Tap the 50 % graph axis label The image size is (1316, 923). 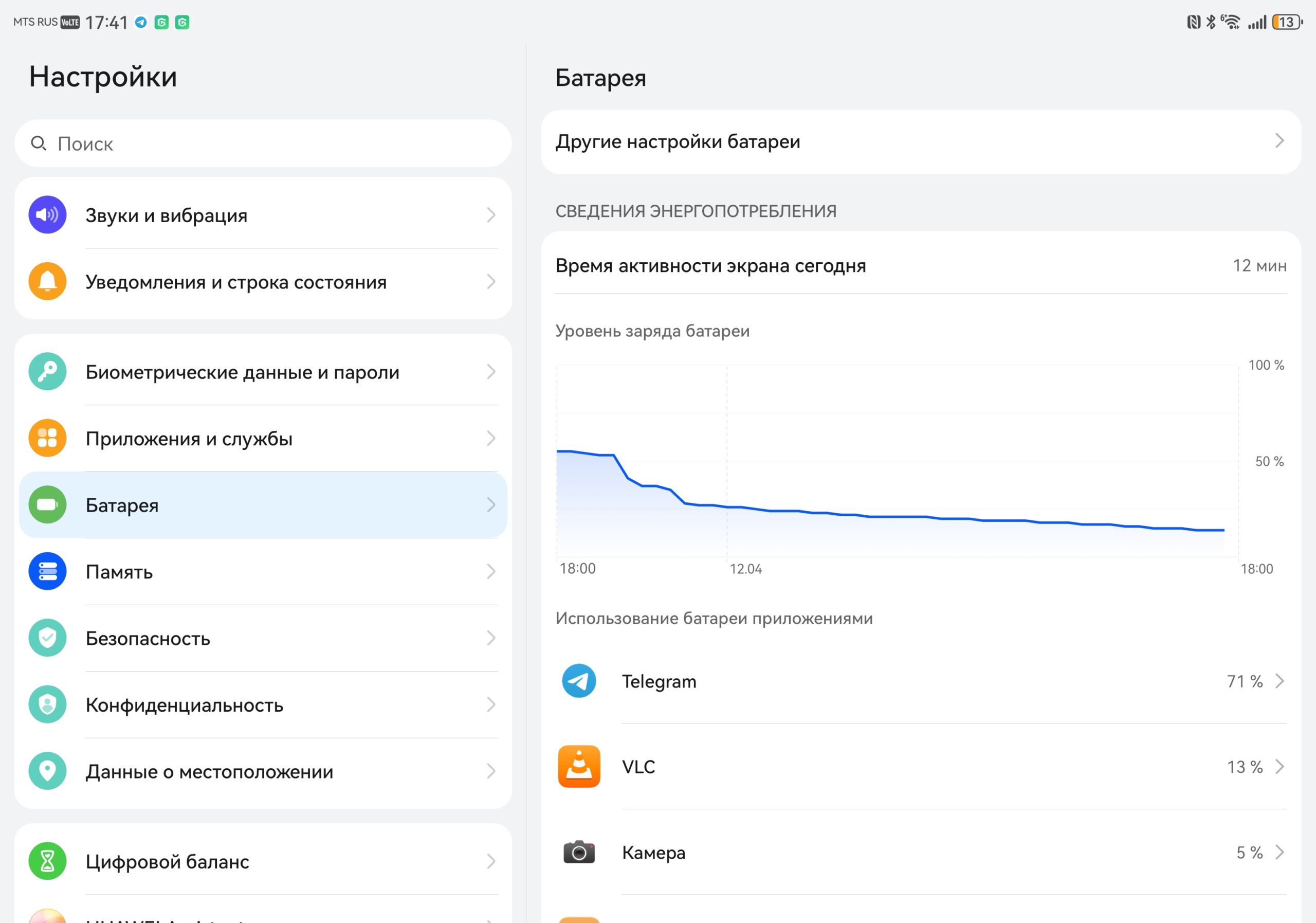click(1270, 462)
